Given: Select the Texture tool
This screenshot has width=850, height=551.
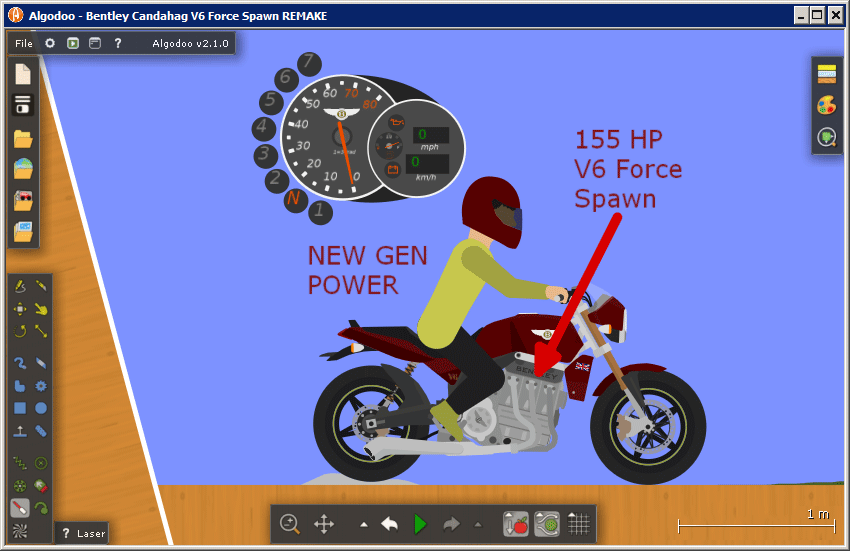Looking at the screenshot, I should click(20, 531).
